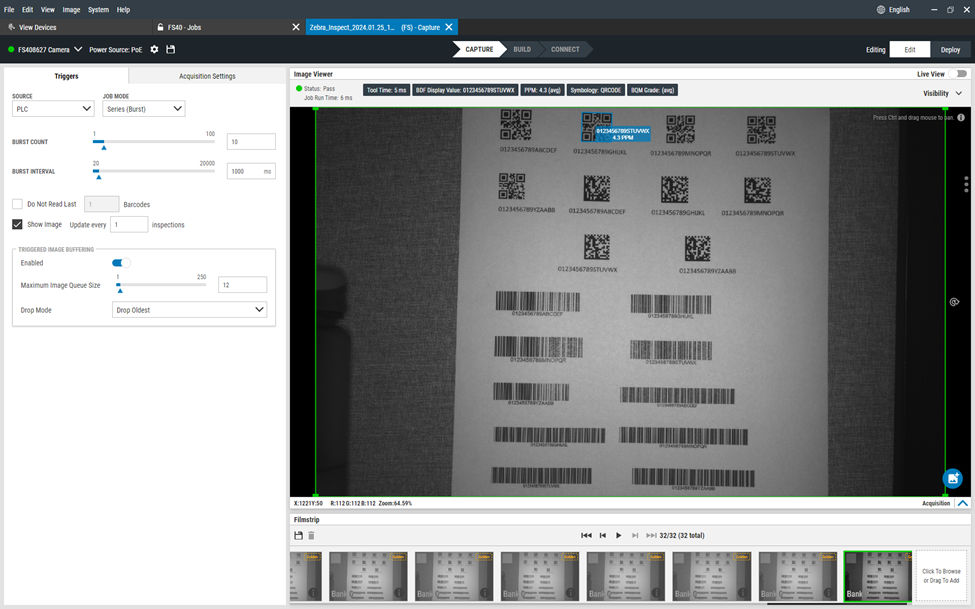Step to previous filmstrip image

(x=603, y=535)
